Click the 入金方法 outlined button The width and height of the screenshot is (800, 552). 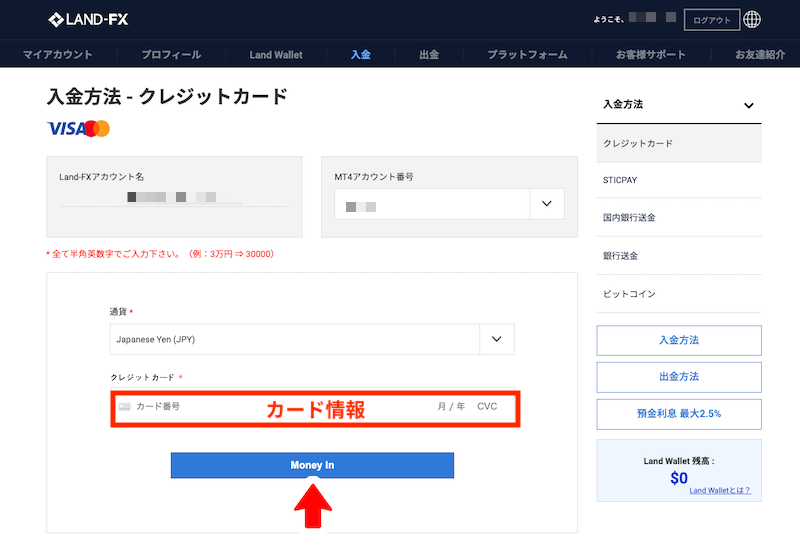pos(679,340)
